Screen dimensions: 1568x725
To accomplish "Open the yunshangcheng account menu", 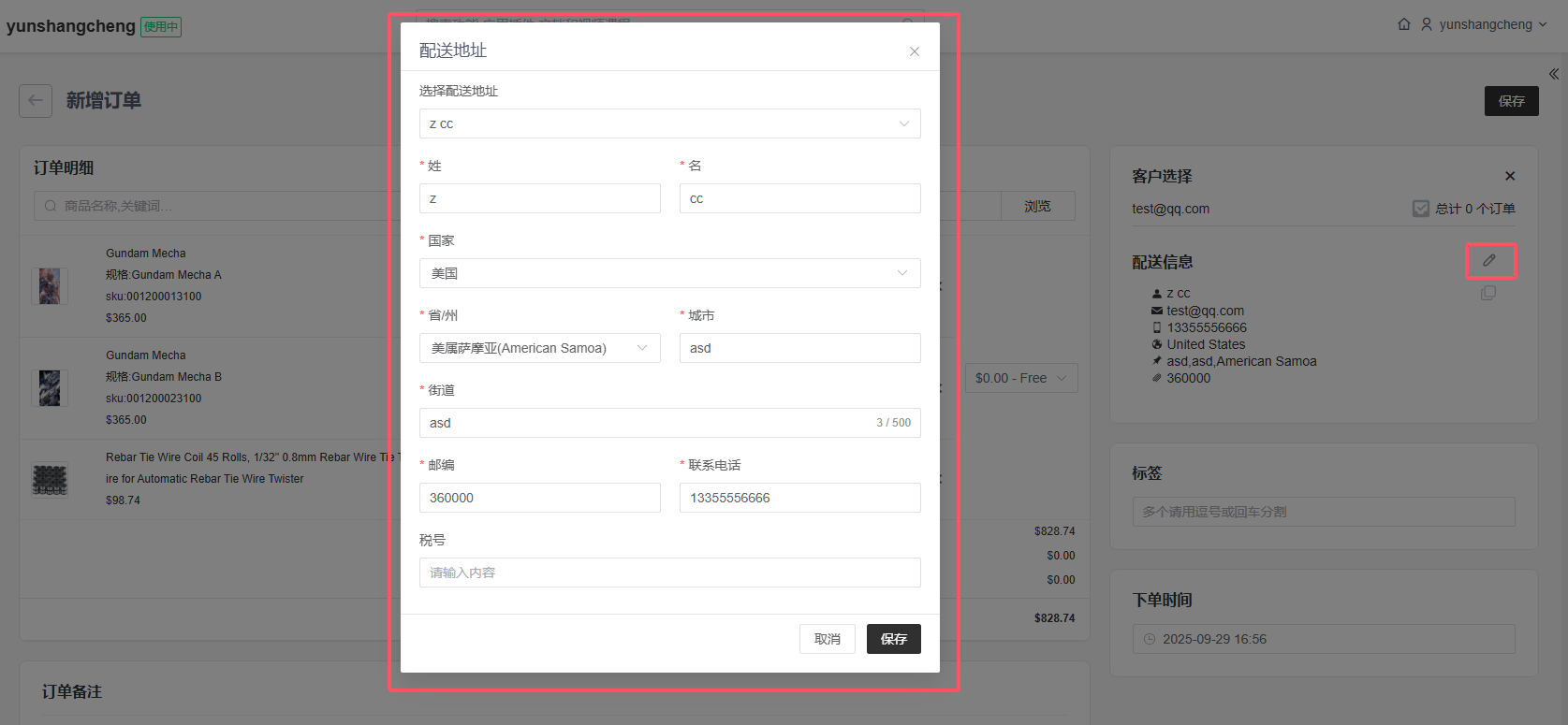I will [x=1492, y=24].
